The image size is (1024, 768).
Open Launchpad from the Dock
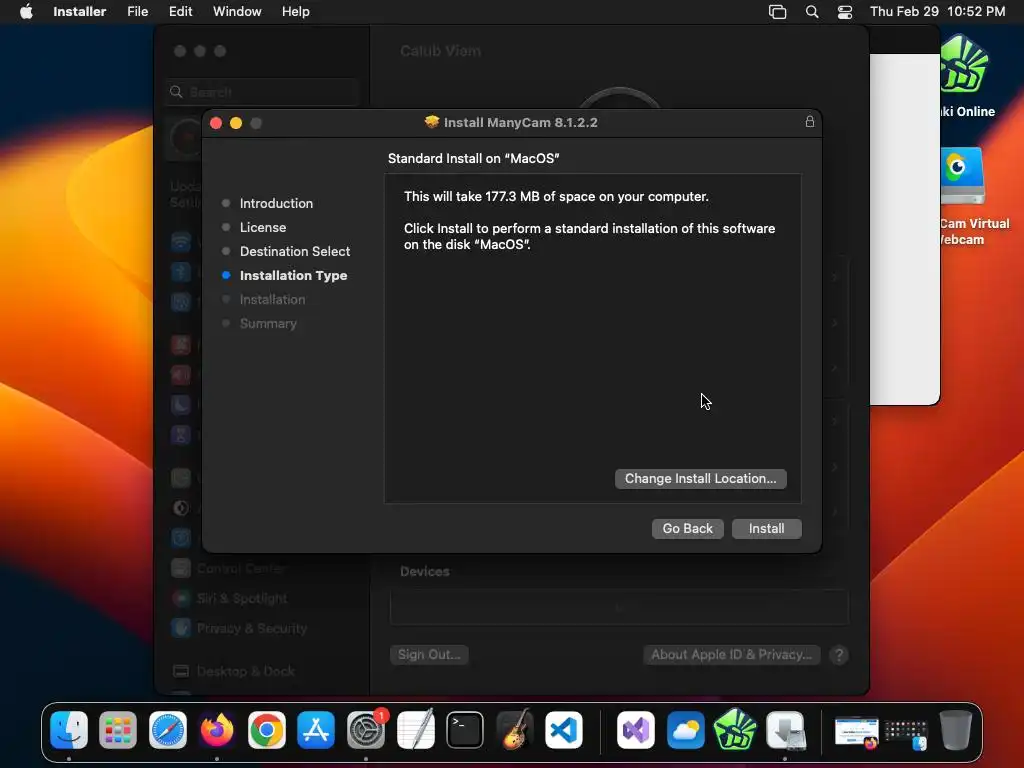click(118, 729)
